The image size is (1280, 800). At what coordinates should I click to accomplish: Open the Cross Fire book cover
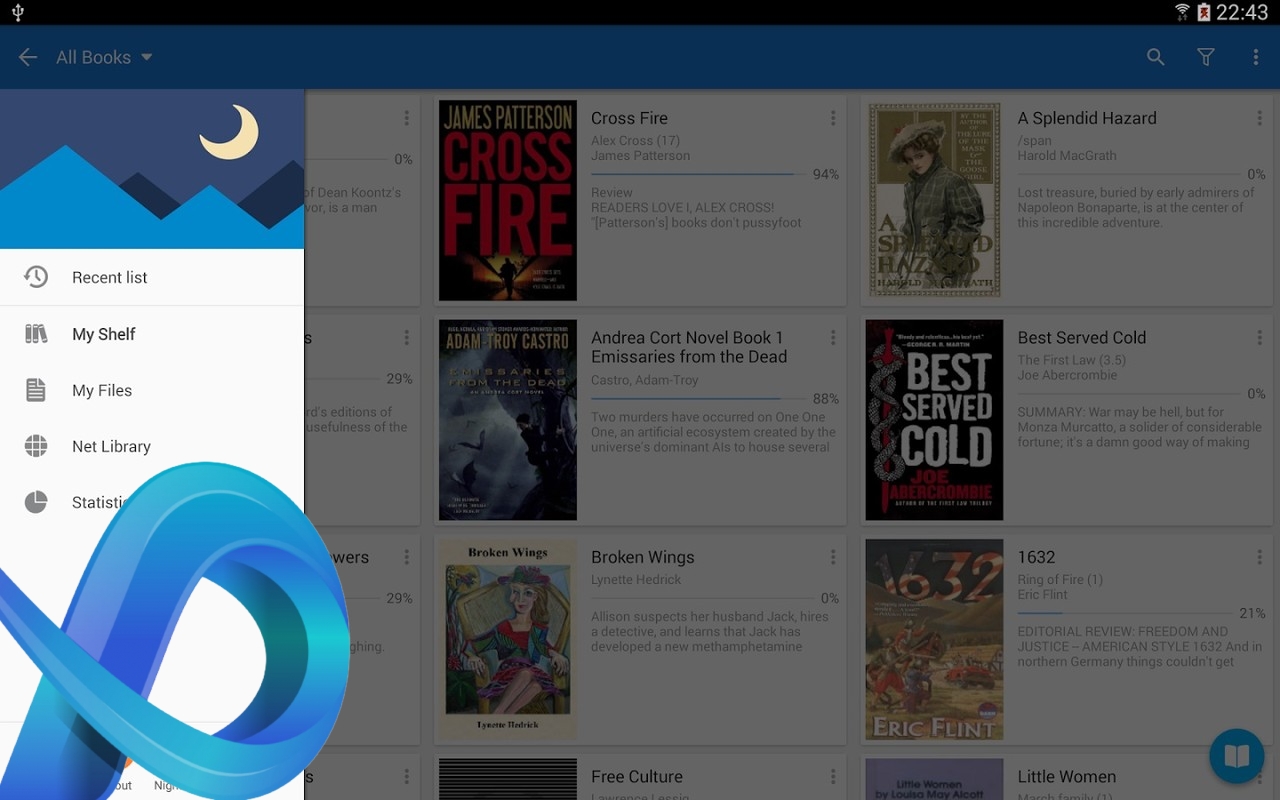pyautogui.click(x=508, y=200)
